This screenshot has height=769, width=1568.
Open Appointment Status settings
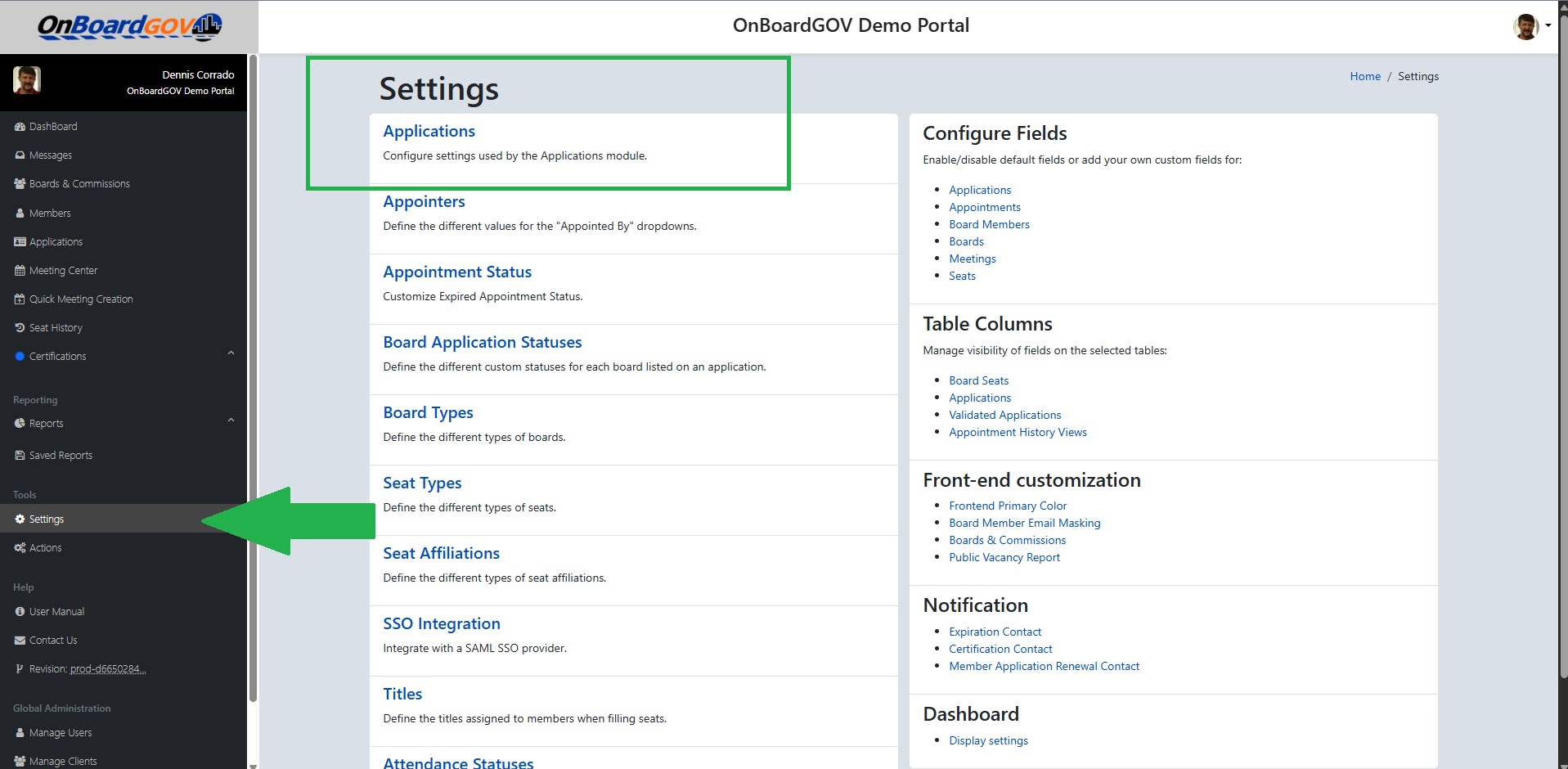457,272
